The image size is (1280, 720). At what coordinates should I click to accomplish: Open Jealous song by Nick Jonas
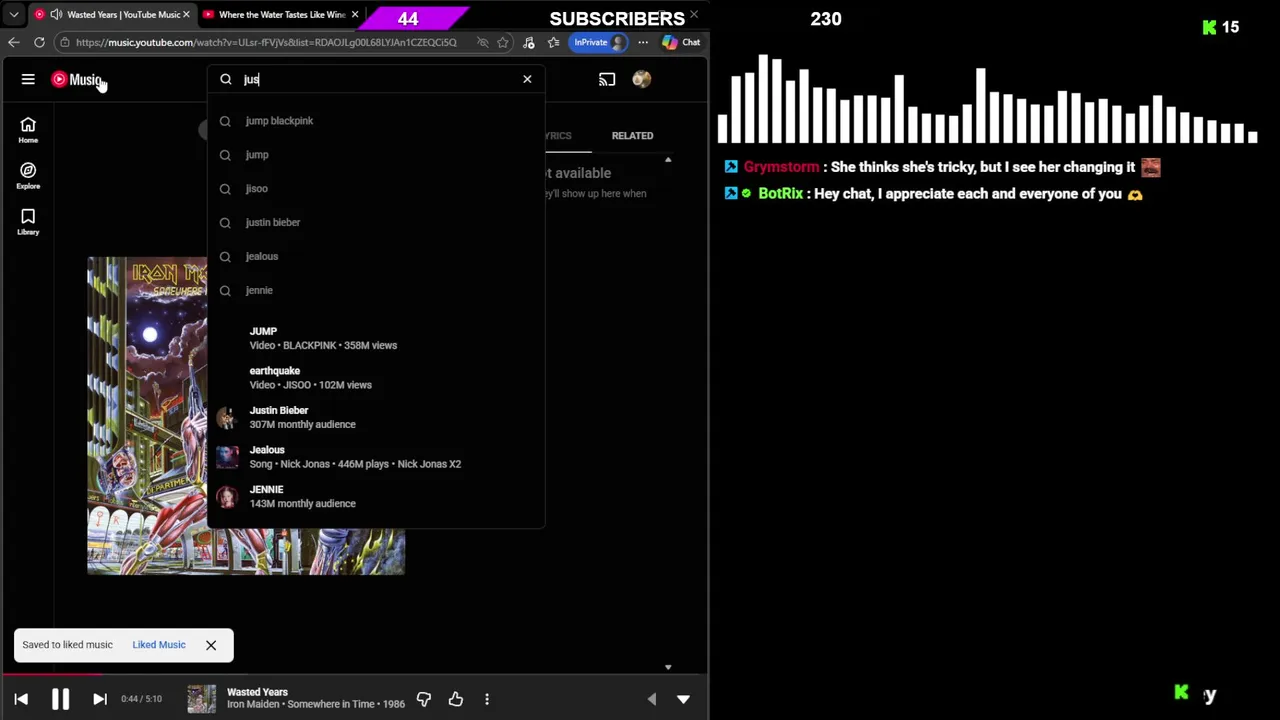(376, 457)
